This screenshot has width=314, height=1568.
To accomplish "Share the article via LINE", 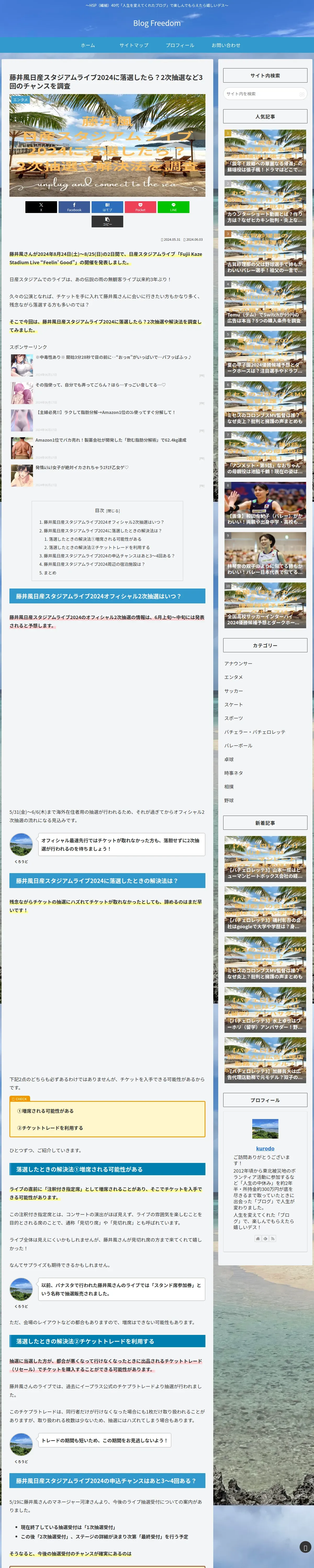I will coord(173,207).
